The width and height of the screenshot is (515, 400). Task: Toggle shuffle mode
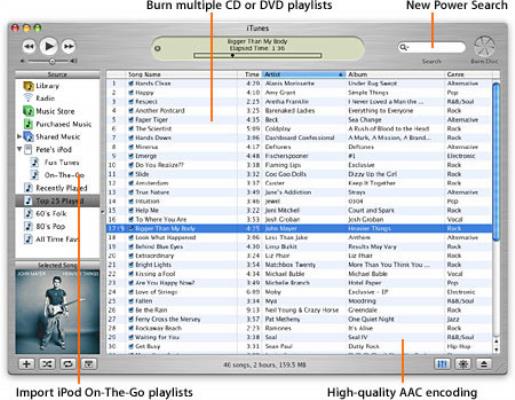click(x=47, y=364)
